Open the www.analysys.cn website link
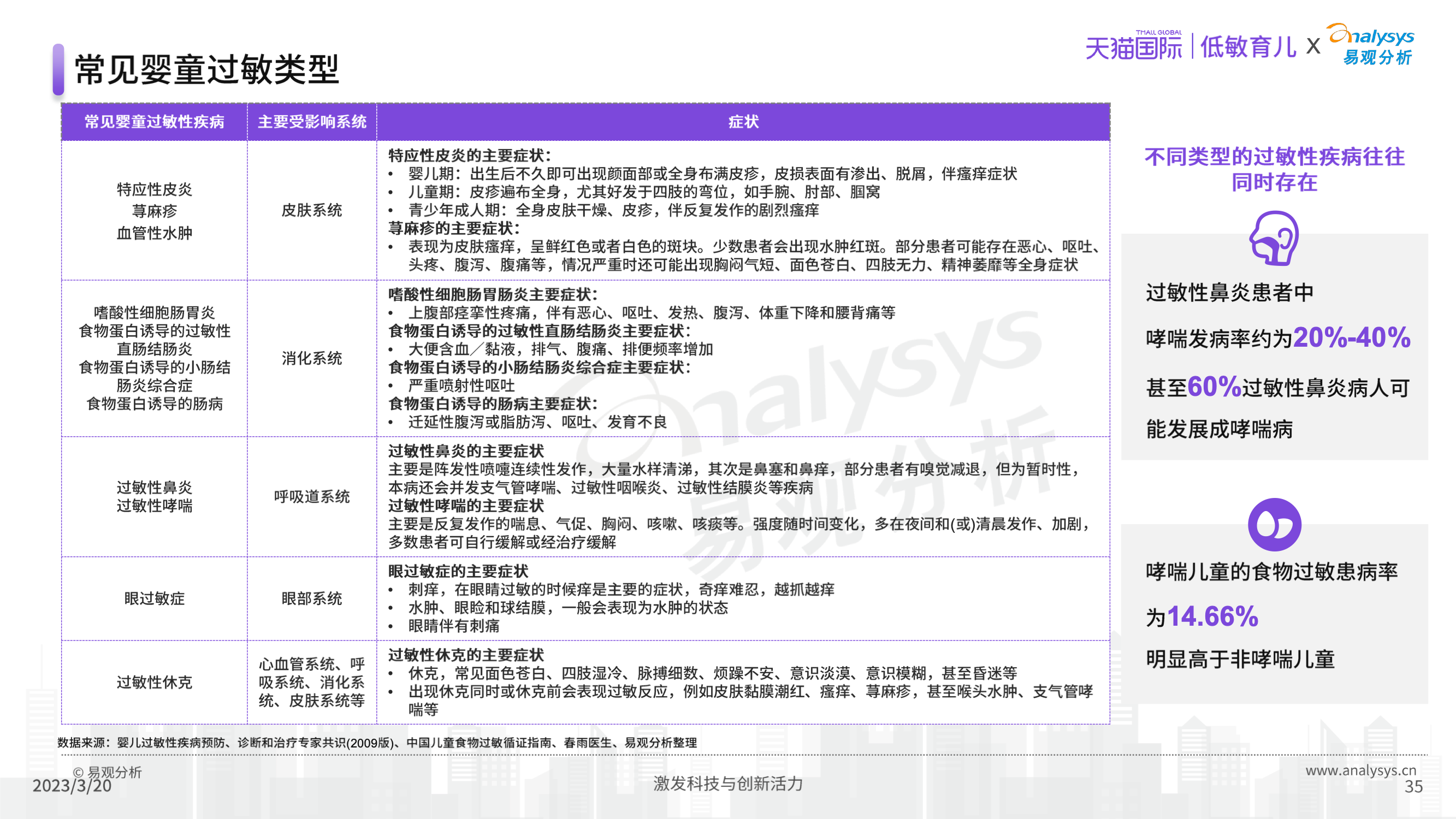1456x819 pixels. [1360, 770]
